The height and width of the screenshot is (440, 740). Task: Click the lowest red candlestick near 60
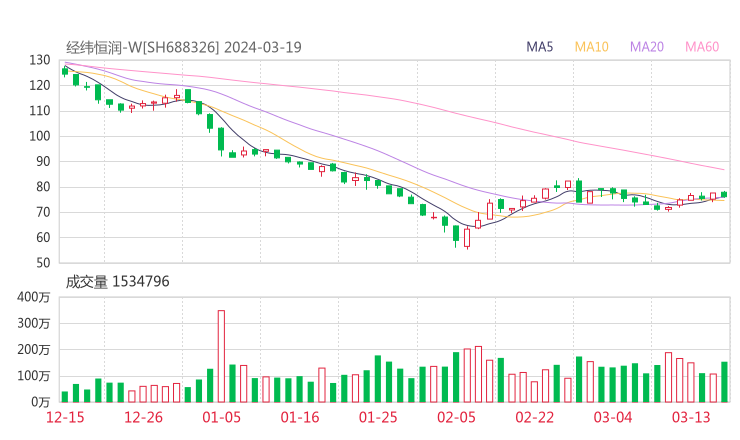(x=467, y=237)
